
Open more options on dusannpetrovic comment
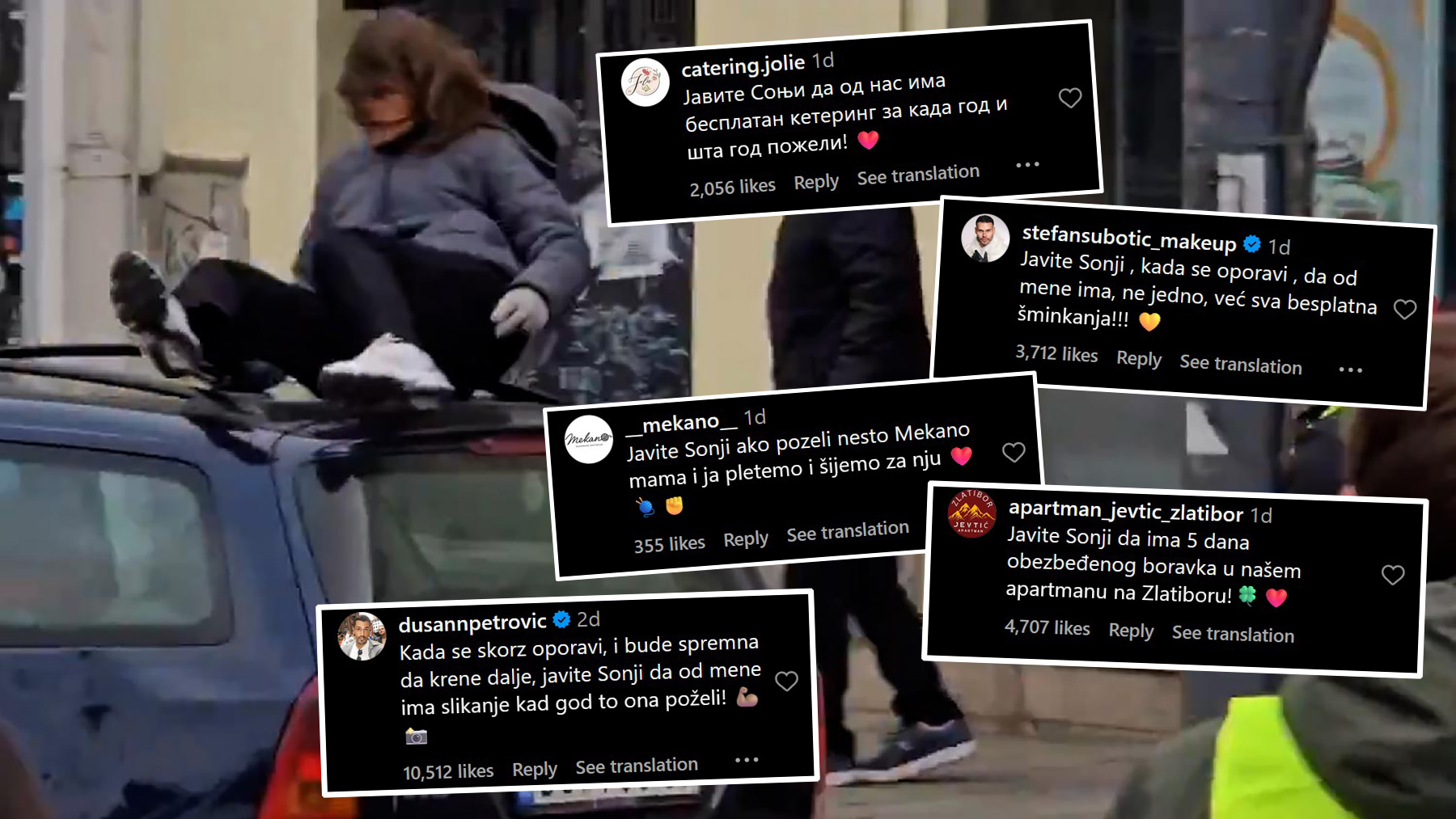(x=747, y=760)
